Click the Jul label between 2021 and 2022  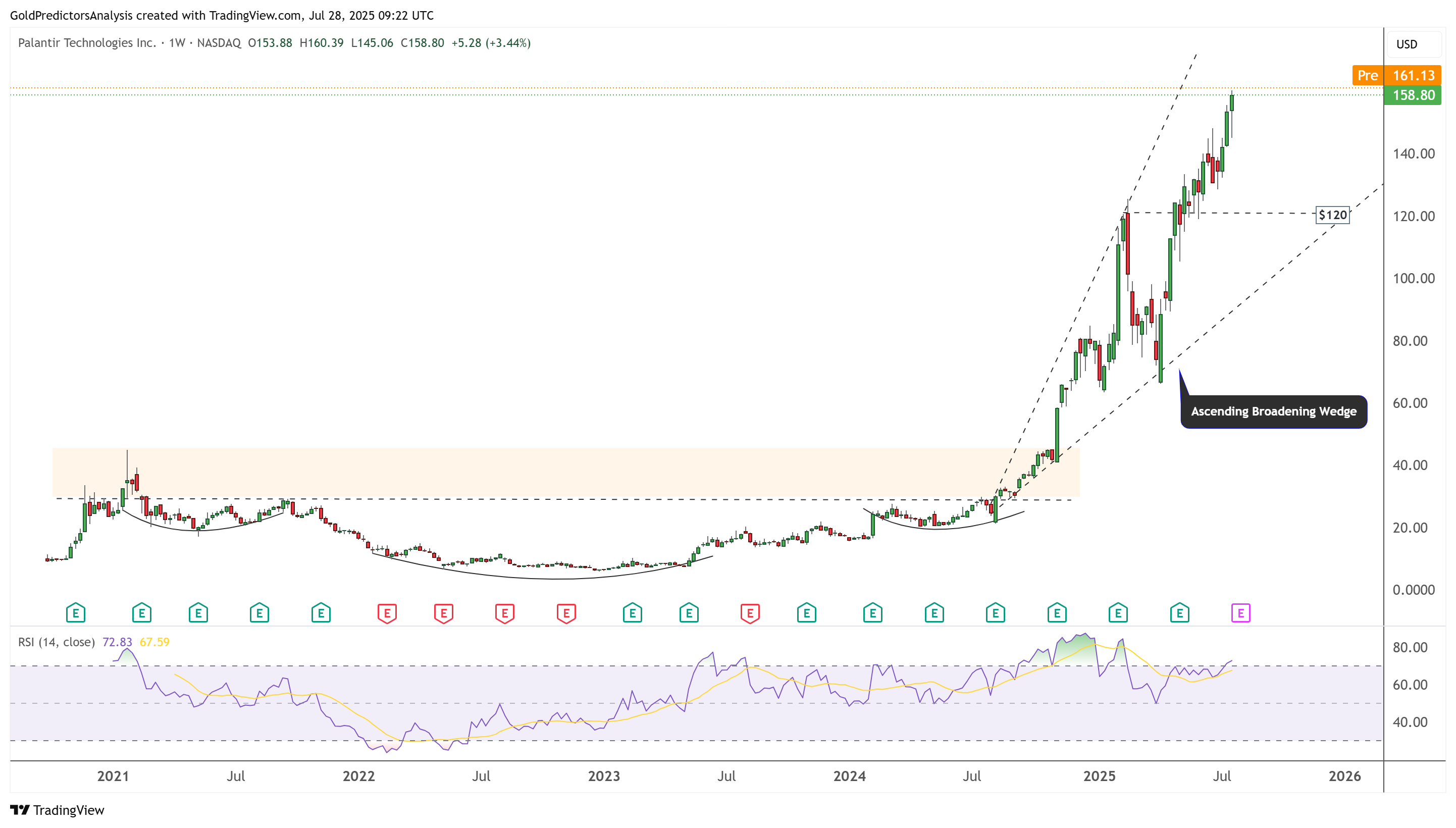(x=236, y=777)
